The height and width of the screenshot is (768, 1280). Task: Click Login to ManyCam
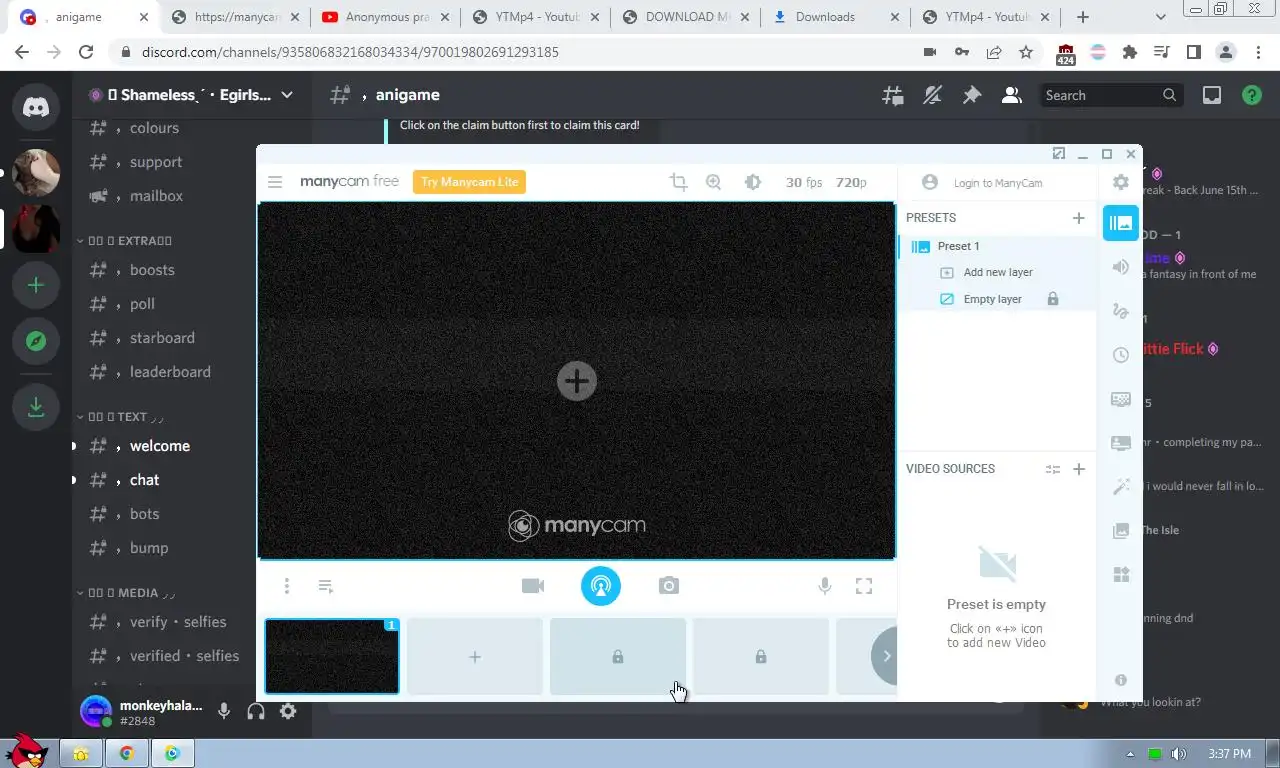point(998,183)
